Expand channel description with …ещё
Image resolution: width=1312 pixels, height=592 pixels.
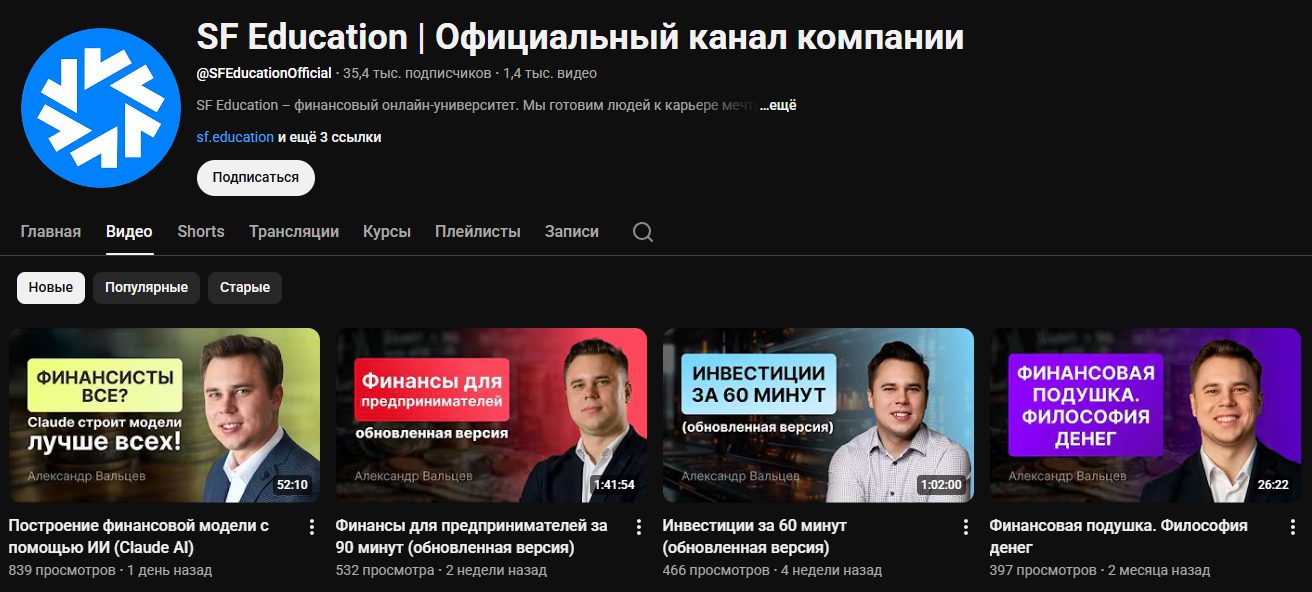coord(778,105)
